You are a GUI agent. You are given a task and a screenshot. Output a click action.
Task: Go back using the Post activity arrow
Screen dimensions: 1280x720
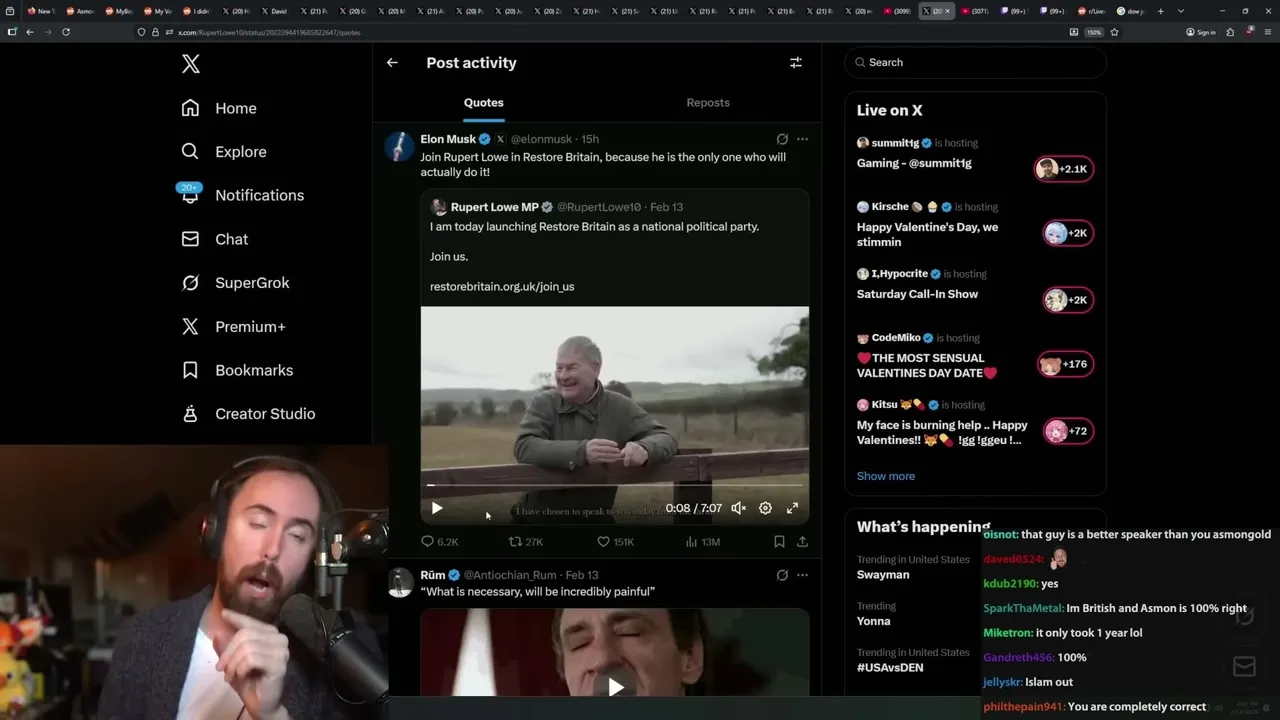pyautogui.click(x=392, y=62)
